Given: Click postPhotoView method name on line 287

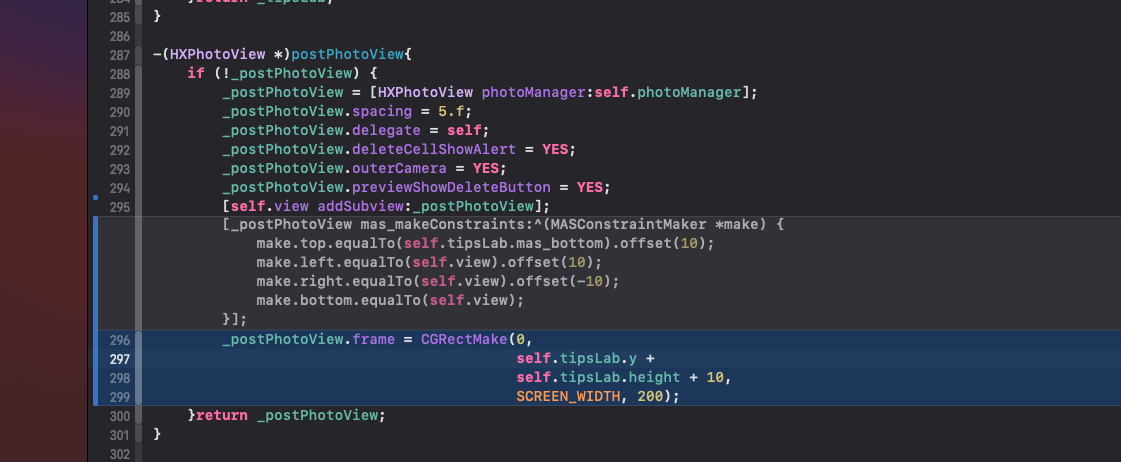Looking at the screenshot, I should 348,55.
